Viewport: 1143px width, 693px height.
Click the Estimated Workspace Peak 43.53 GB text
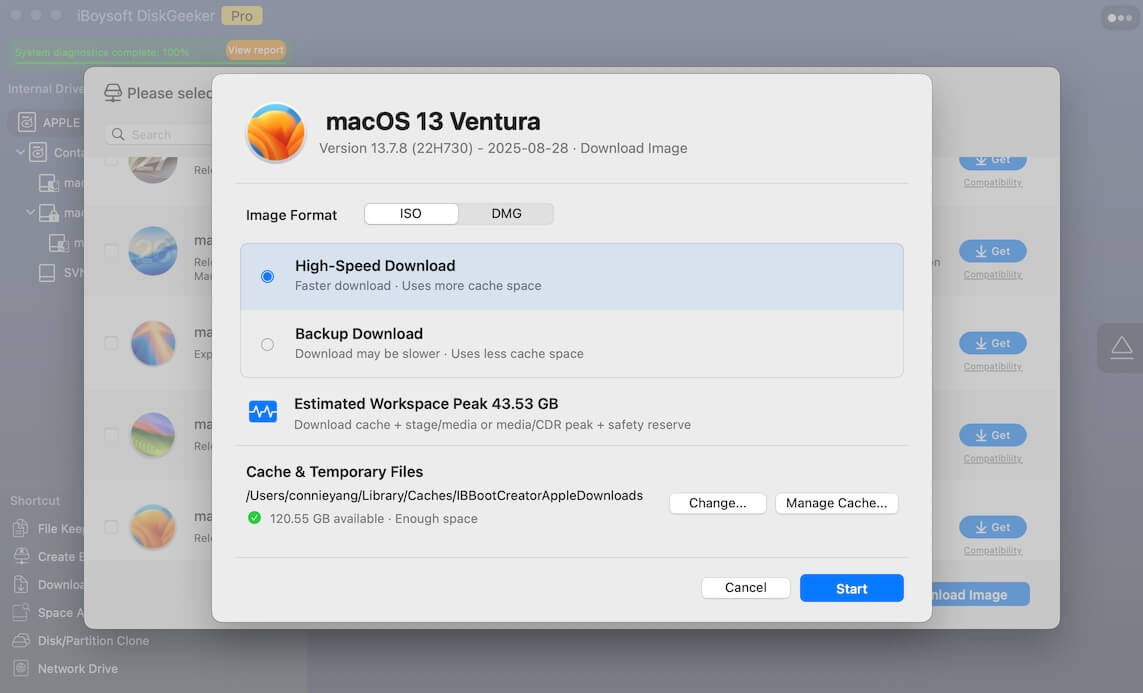click(x=426, y=404)
